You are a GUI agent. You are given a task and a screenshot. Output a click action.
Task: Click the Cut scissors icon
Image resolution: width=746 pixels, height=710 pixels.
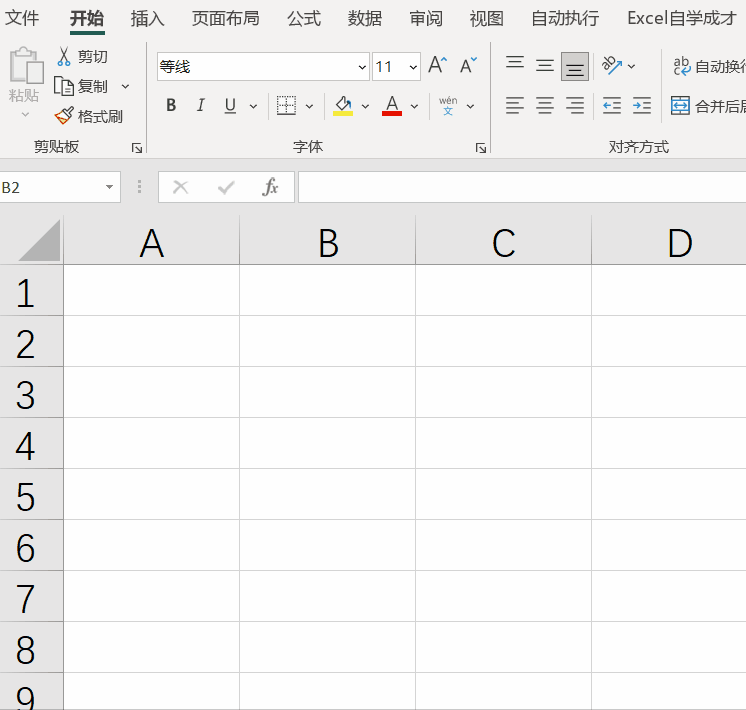click(64, 57)
